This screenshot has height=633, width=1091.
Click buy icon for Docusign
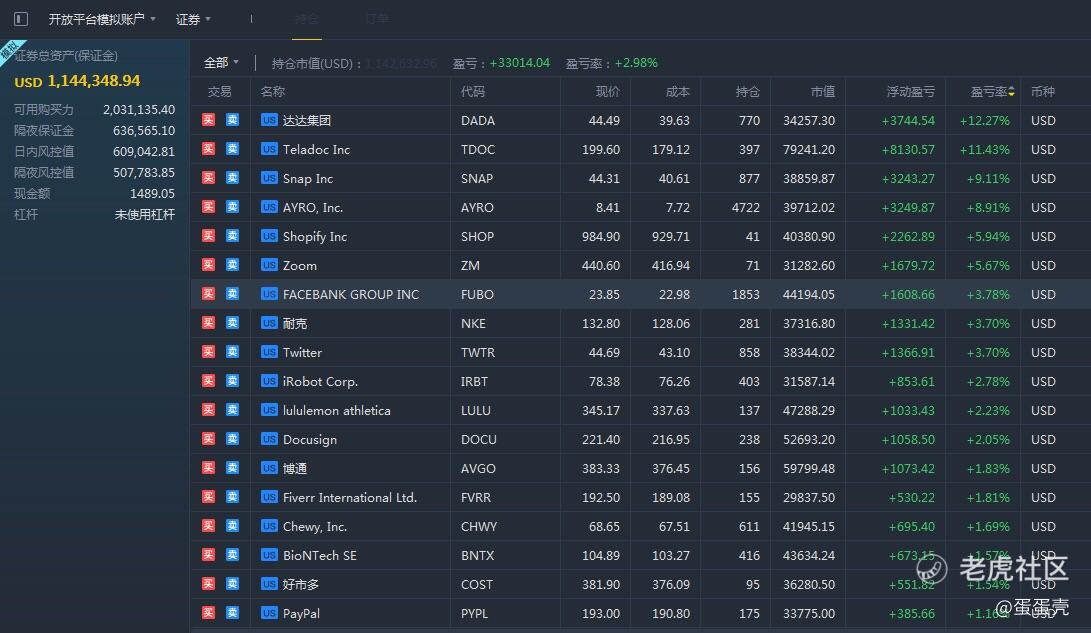pyautogui.click(x=209, y=439)
